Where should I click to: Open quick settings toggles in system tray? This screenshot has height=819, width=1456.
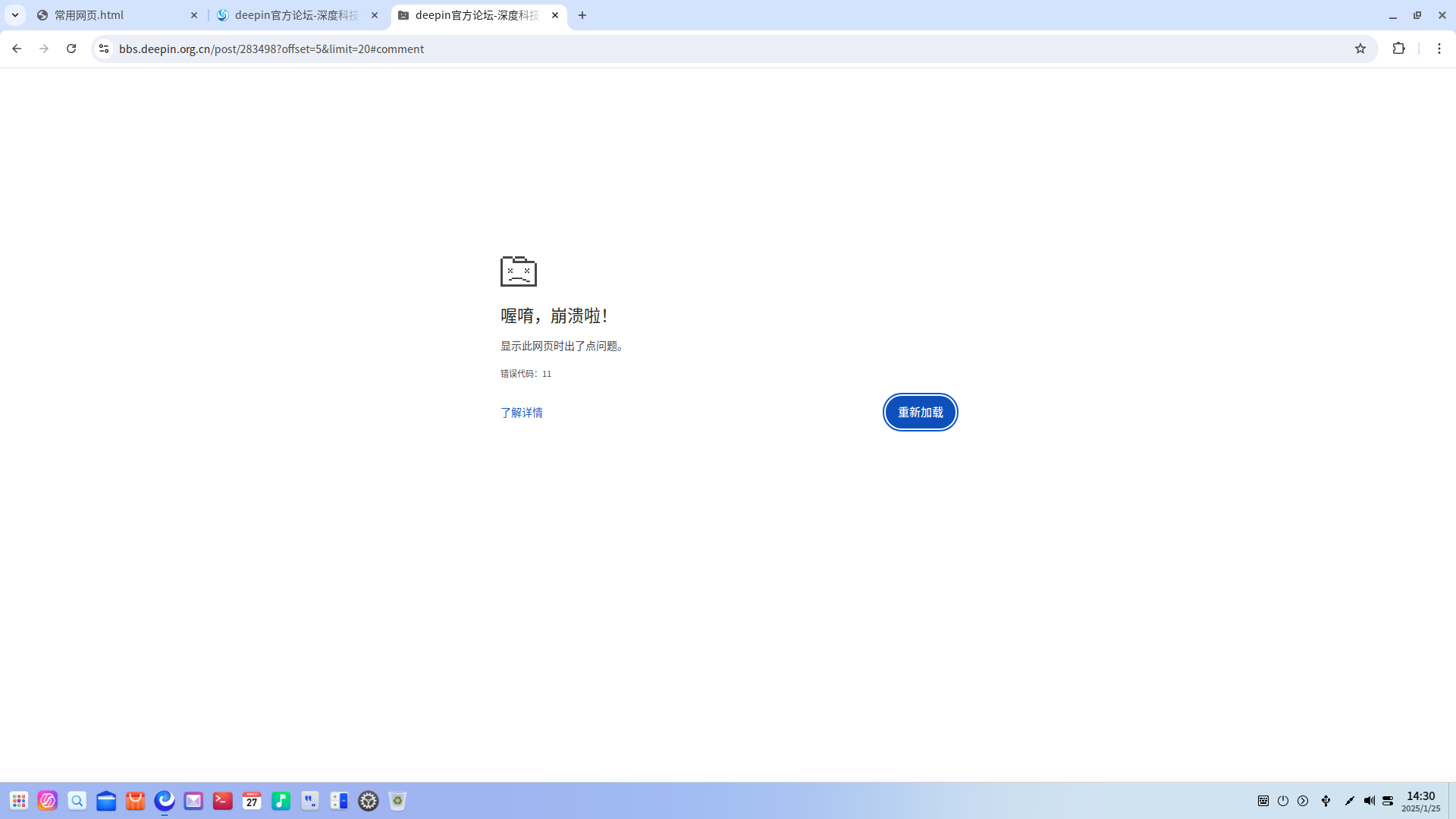tap(1389, 801)
